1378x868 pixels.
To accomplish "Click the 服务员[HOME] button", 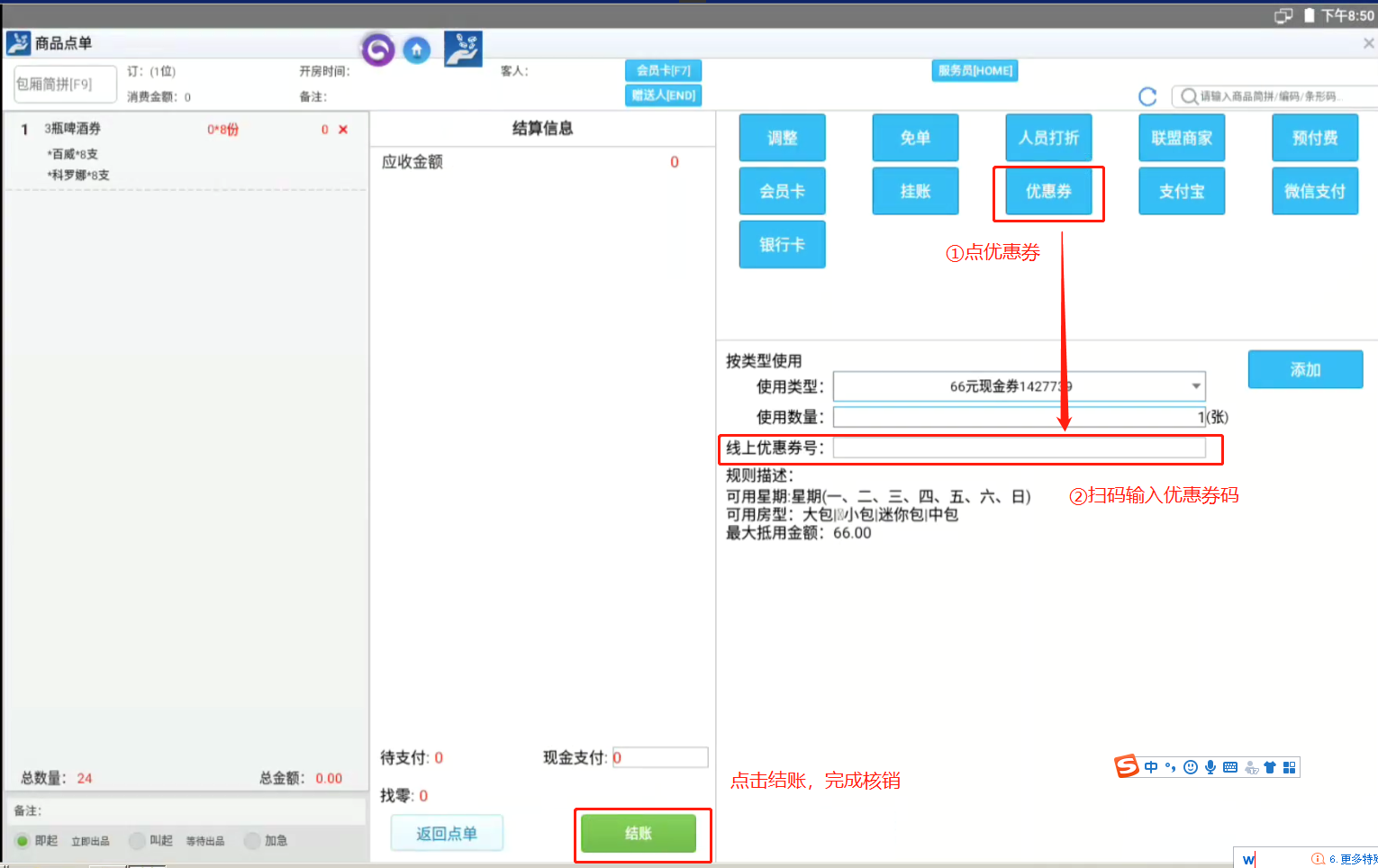I will (975, 70).
